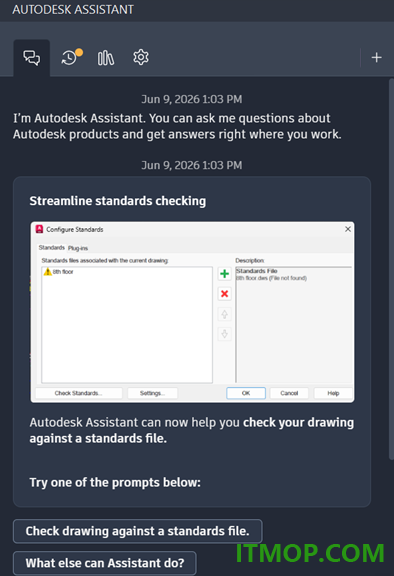394x576 pixels.
Task: Start a new chat with plus icon
Action: coord(376,58)
